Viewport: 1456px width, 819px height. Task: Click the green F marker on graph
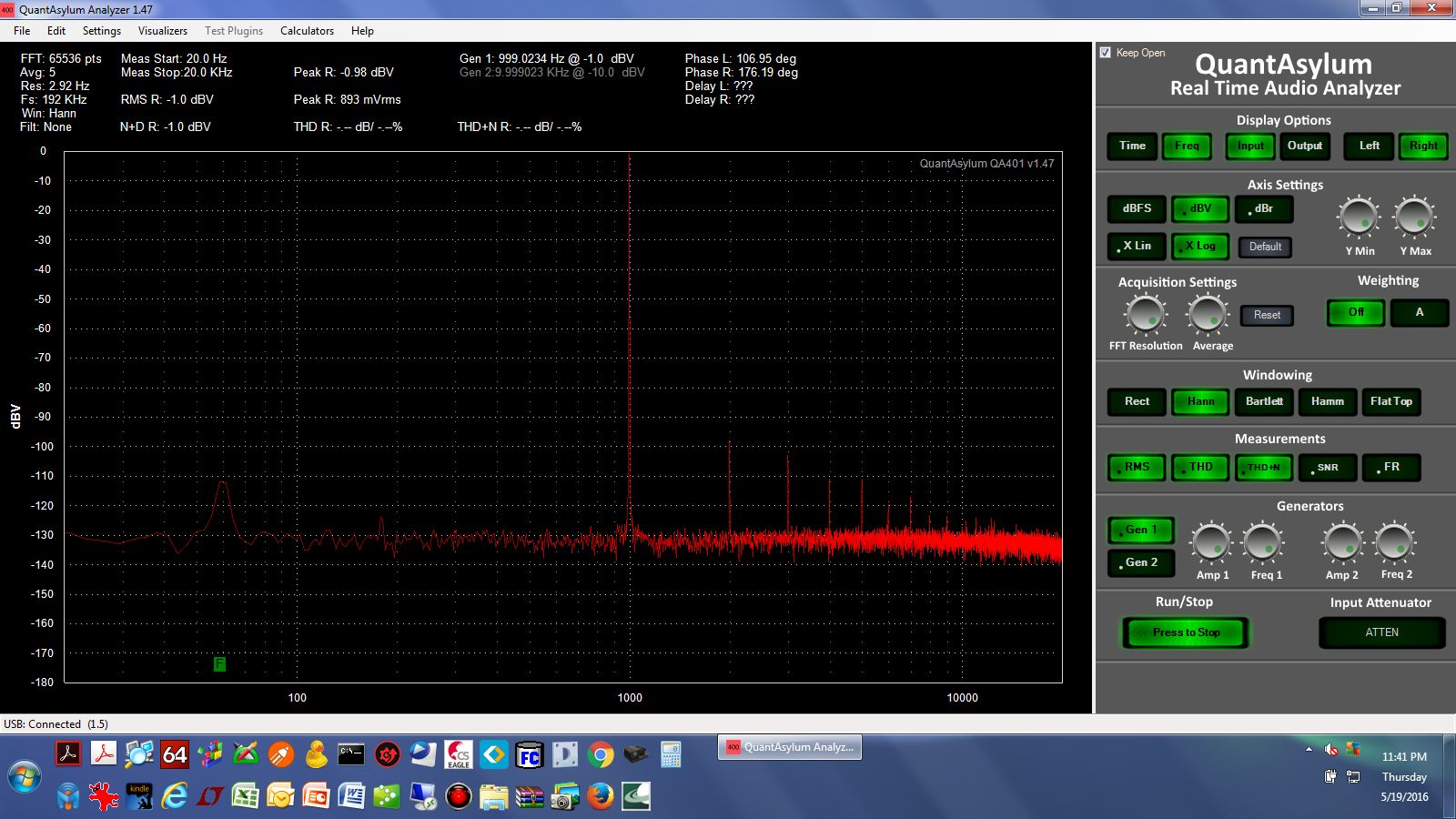[x=219, y=664]
